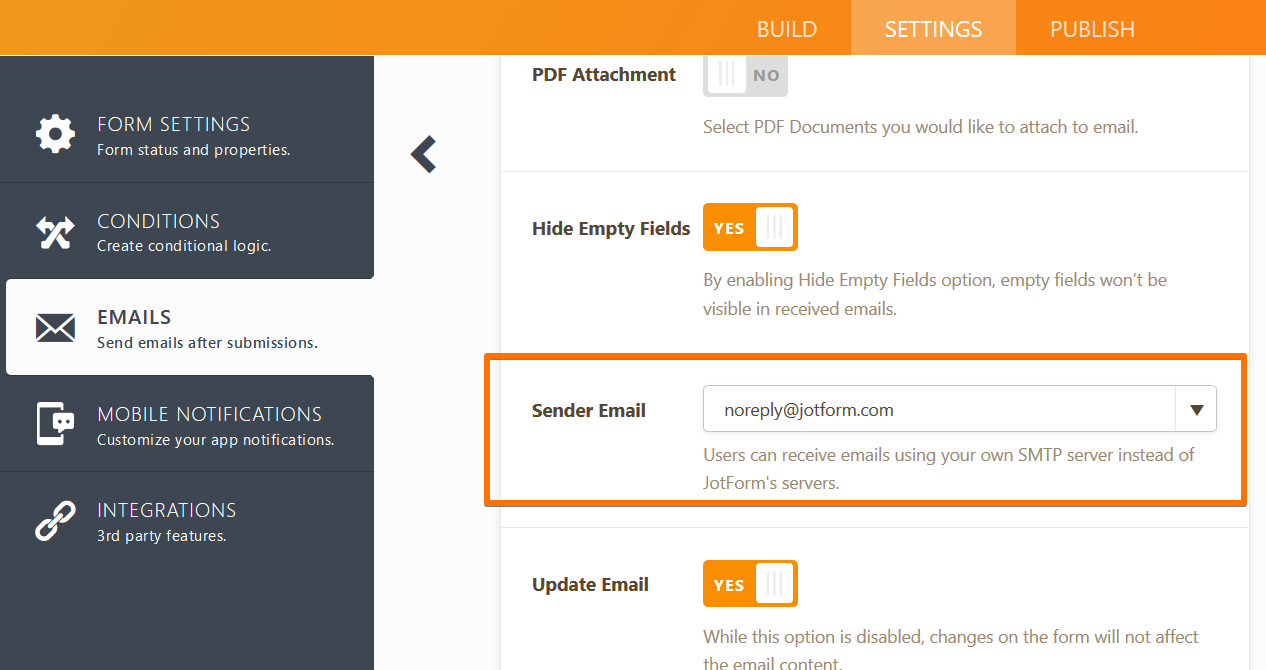Click the Mobile Notifications phone icon

coord(55,423)
